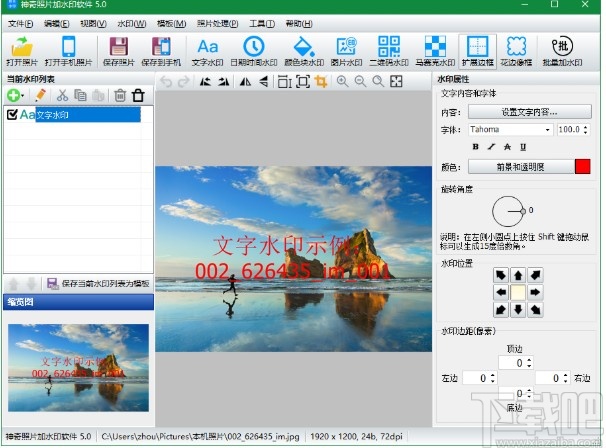Zoom out with magnifier minus icon
Screen dimensions: 606x448
click(360, 82)
